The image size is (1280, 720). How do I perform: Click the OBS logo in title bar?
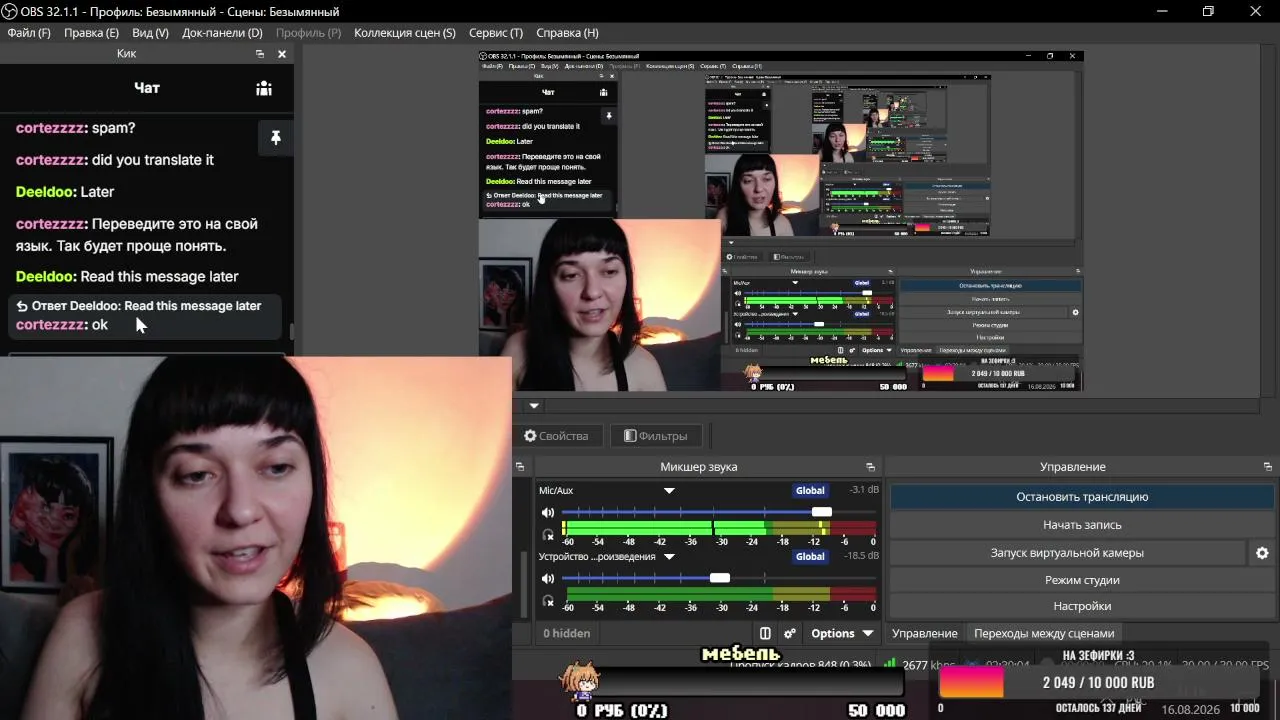click(11, 11)
